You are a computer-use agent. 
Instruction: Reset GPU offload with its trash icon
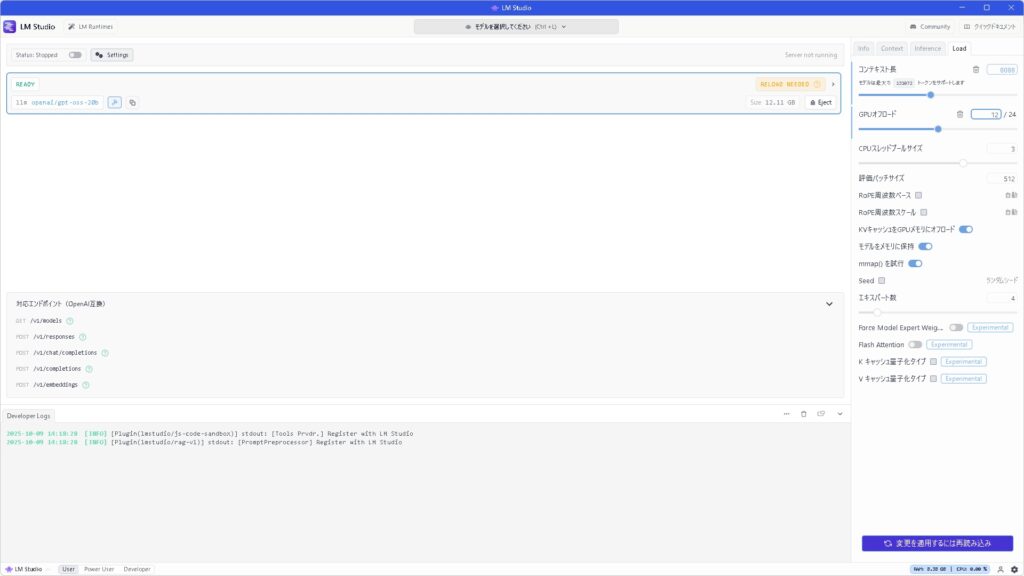[x=960, y=114]
